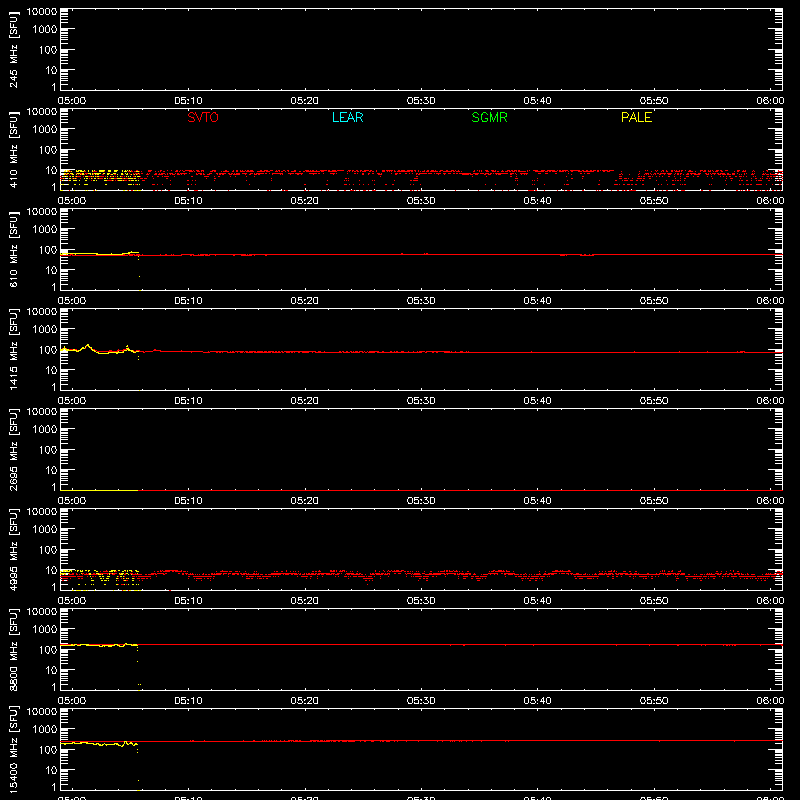Click the yellow PALE trace in 8800 MHz plot
Screen dimensions: 800x800
pos(99,645)
